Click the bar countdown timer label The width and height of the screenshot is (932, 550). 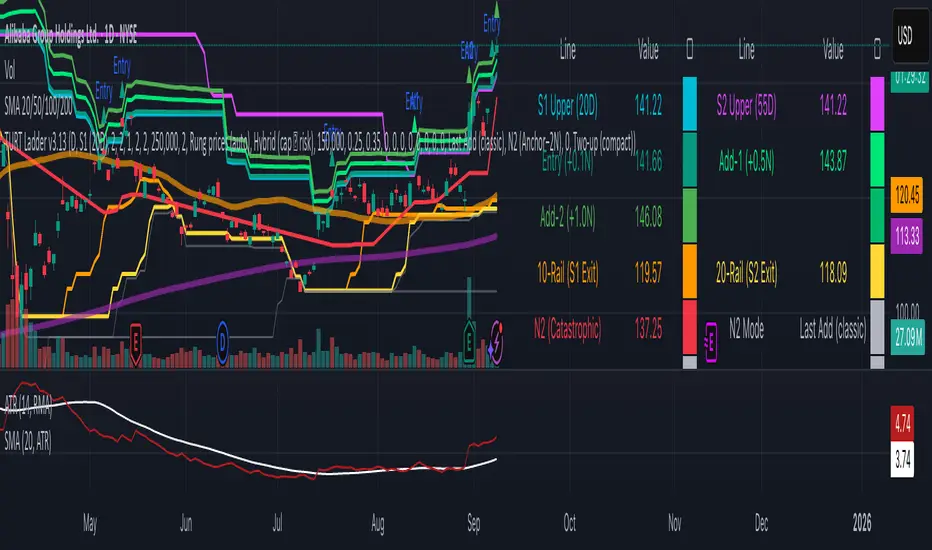click(910, 81)
